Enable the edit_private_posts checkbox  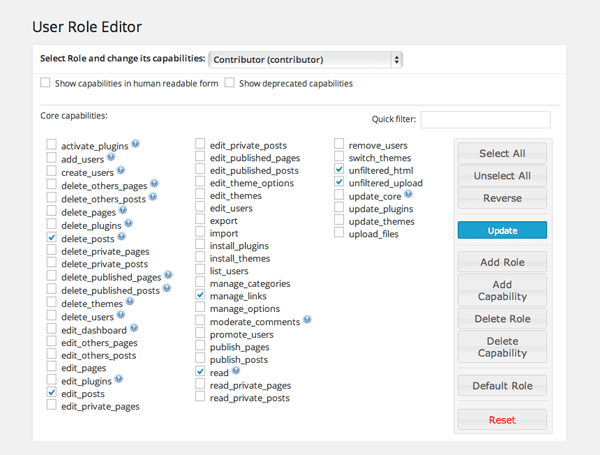pos(200,144)
